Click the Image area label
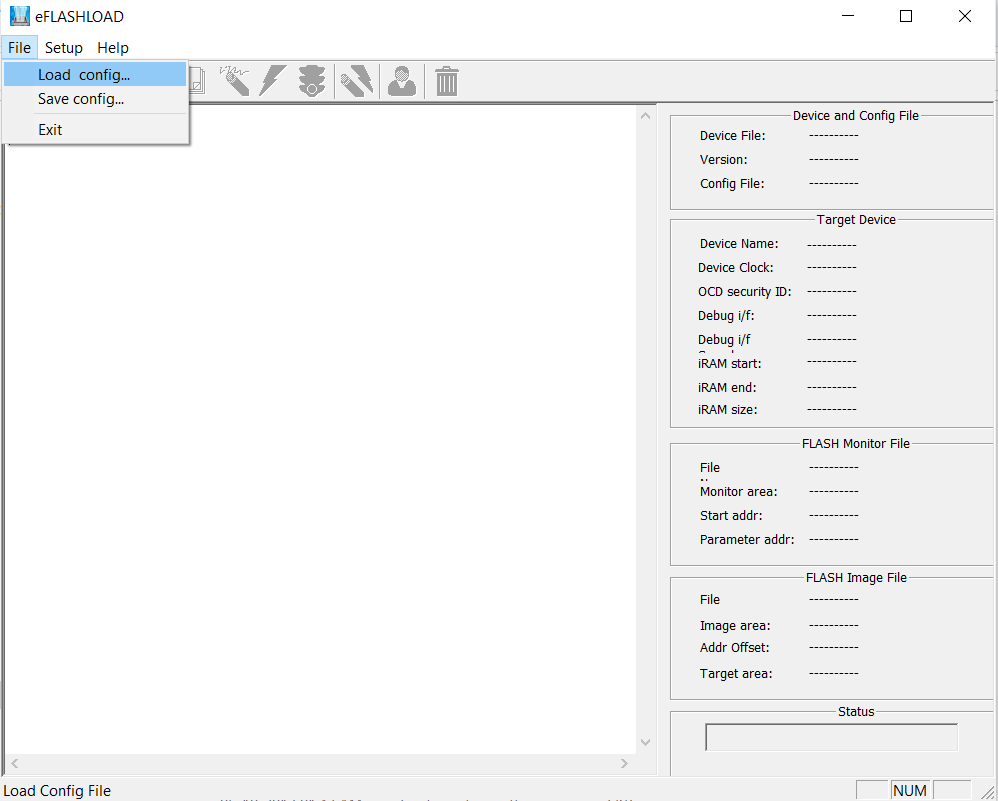Viewport: 998px width, 801px height. click(x=735, y=626)
